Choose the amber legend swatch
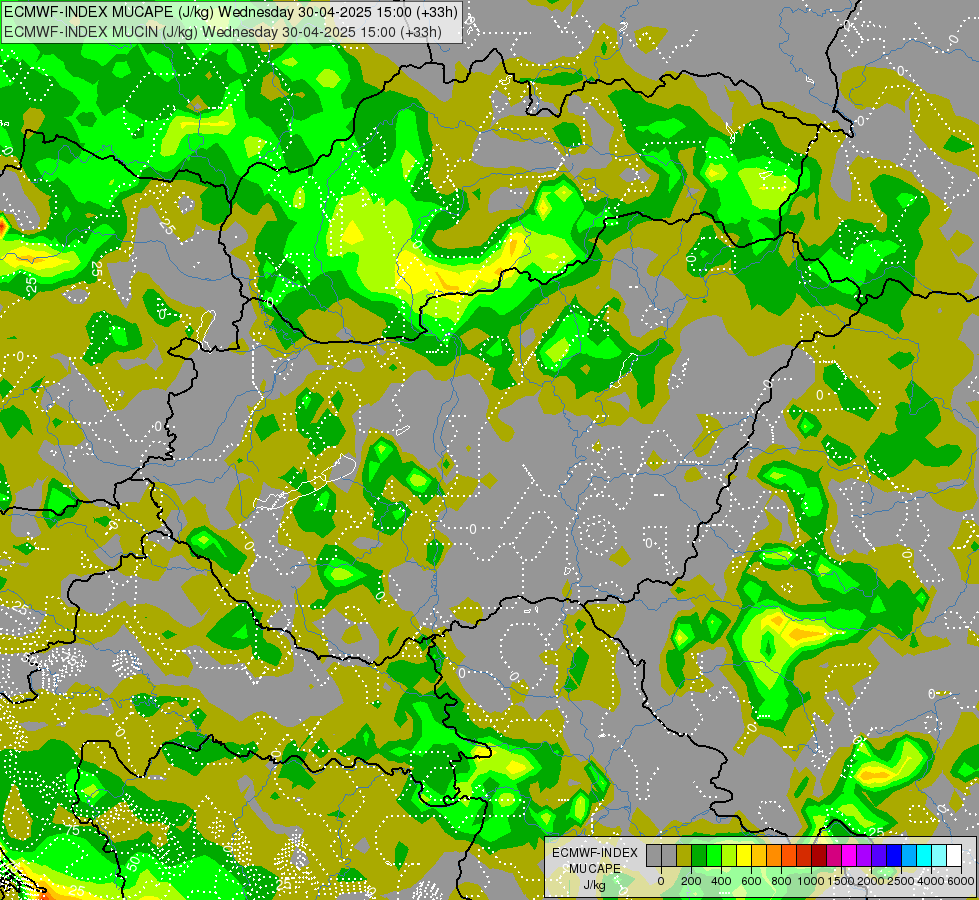Image resolution: width=979 pixels, height=900 pixels. tap(759, 855)
